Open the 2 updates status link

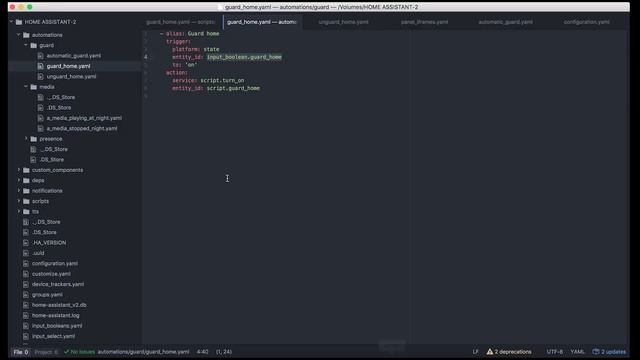[x=609, y=351]
